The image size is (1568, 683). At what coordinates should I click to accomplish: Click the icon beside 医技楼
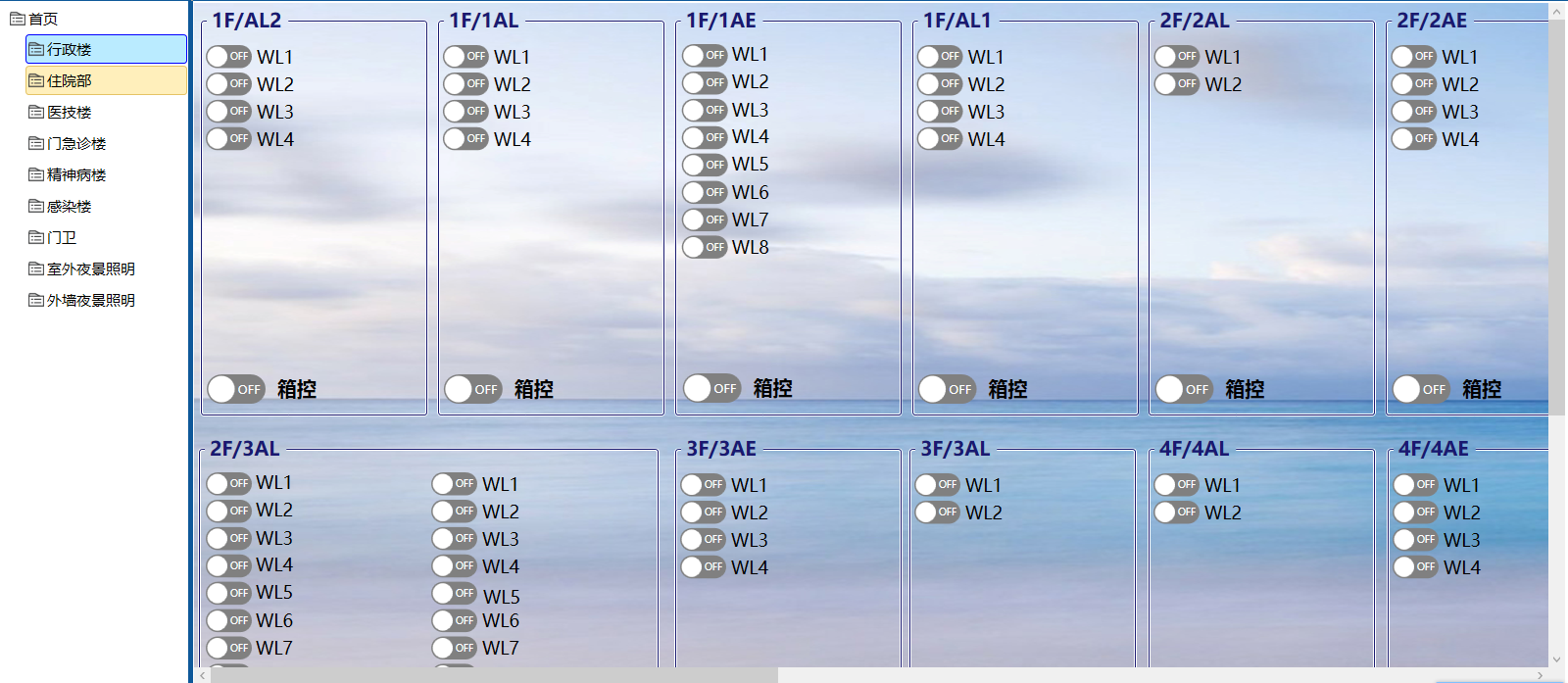[36, 113]
